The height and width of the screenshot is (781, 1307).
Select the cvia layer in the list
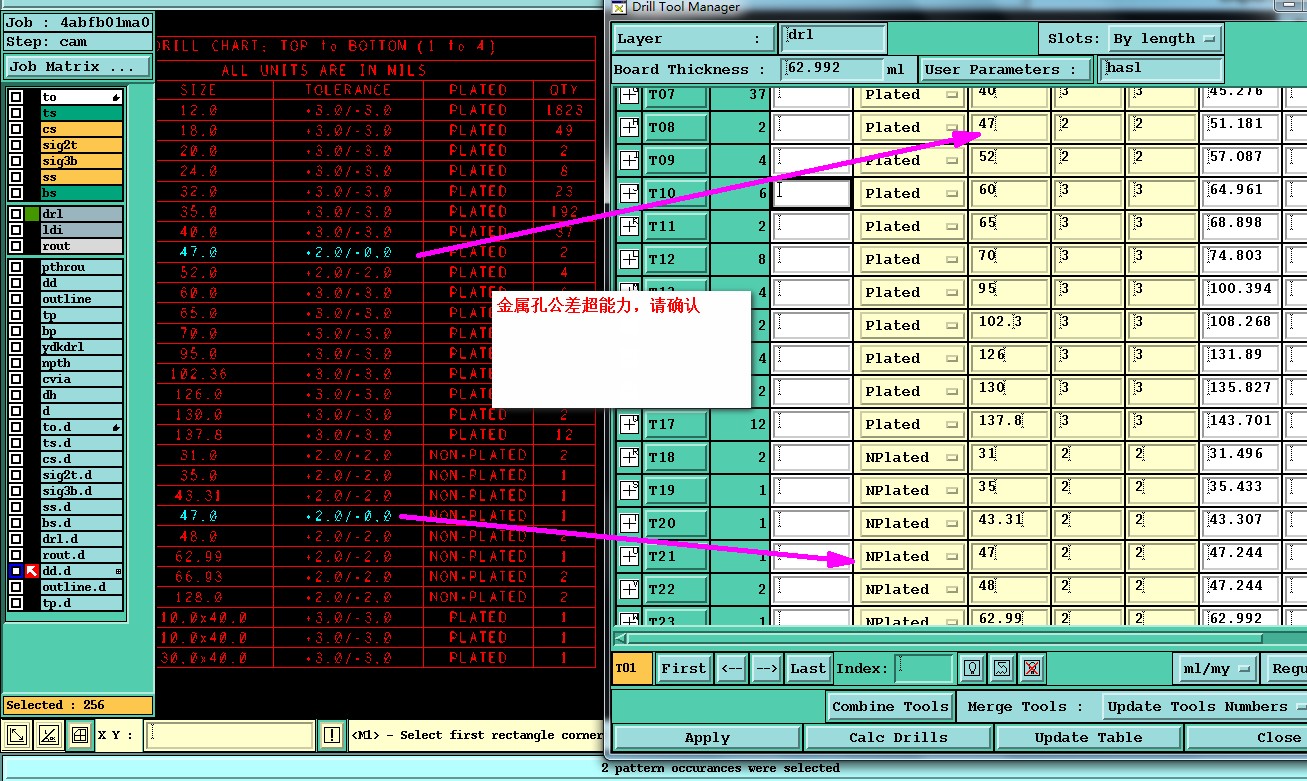pos(81,379)
